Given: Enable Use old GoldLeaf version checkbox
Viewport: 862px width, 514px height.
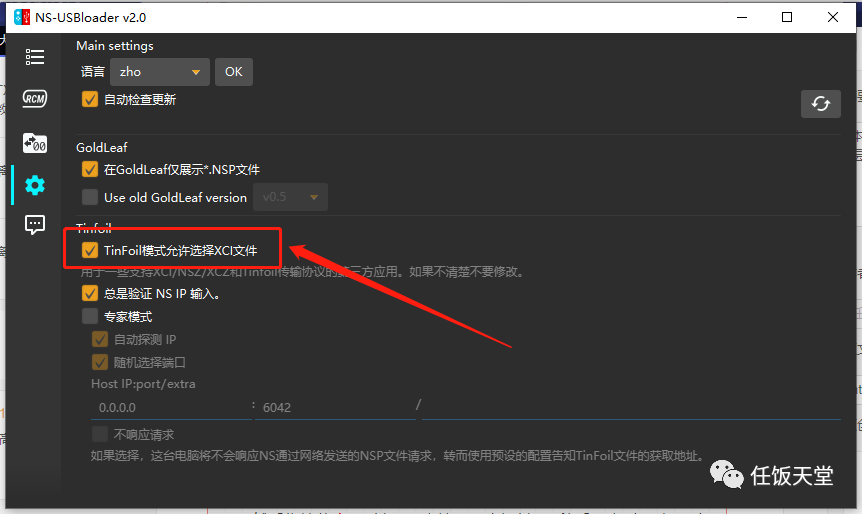Looking at the screenshot, I should click(90, 197).
